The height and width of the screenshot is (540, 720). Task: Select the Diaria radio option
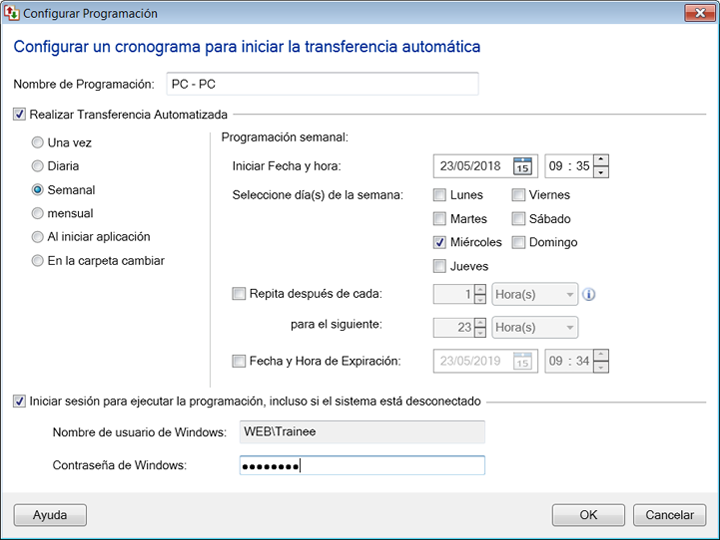coord(38,166)
